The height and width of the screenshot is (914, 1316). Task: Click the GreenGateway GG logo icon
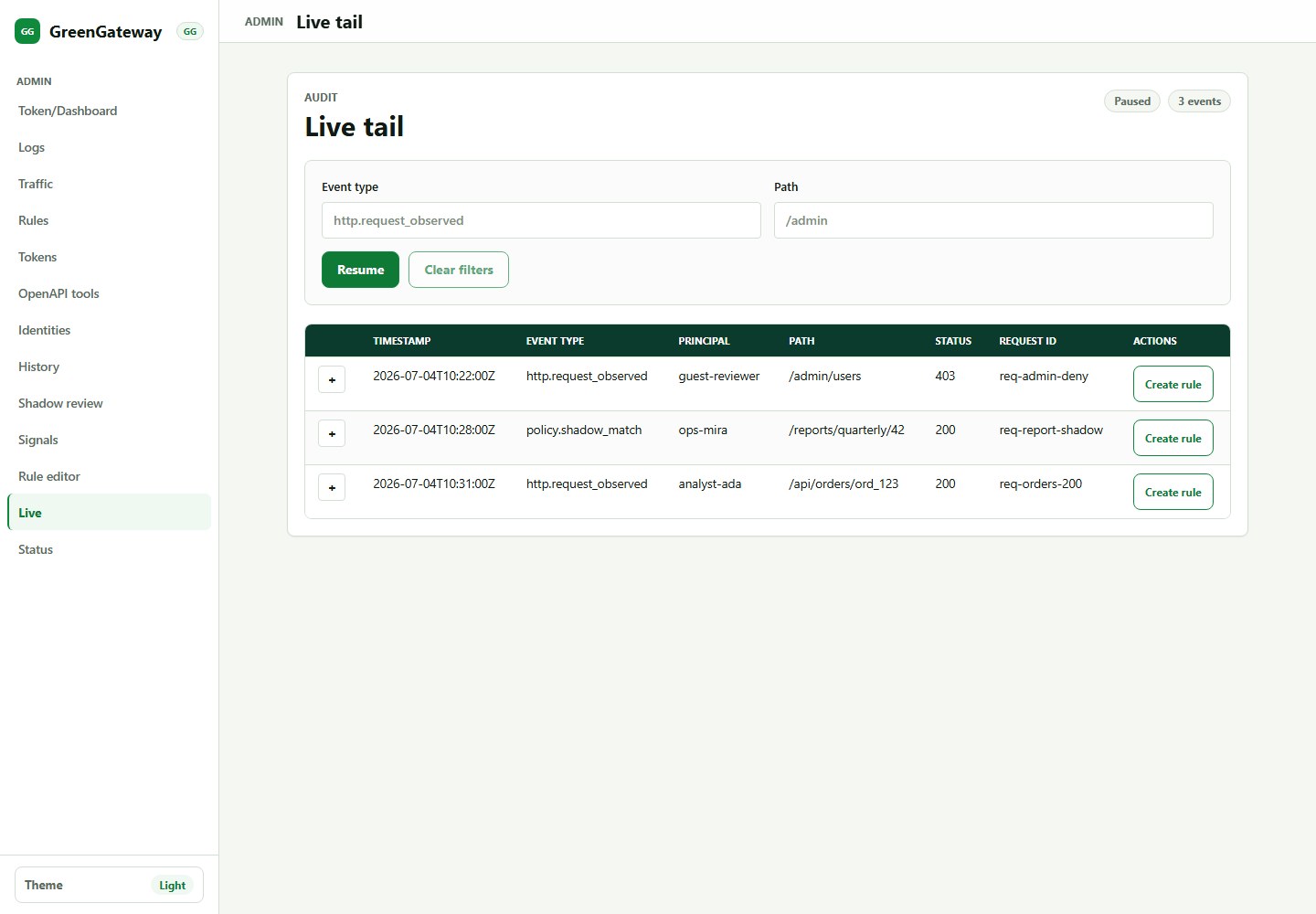(x=27, y=31)
